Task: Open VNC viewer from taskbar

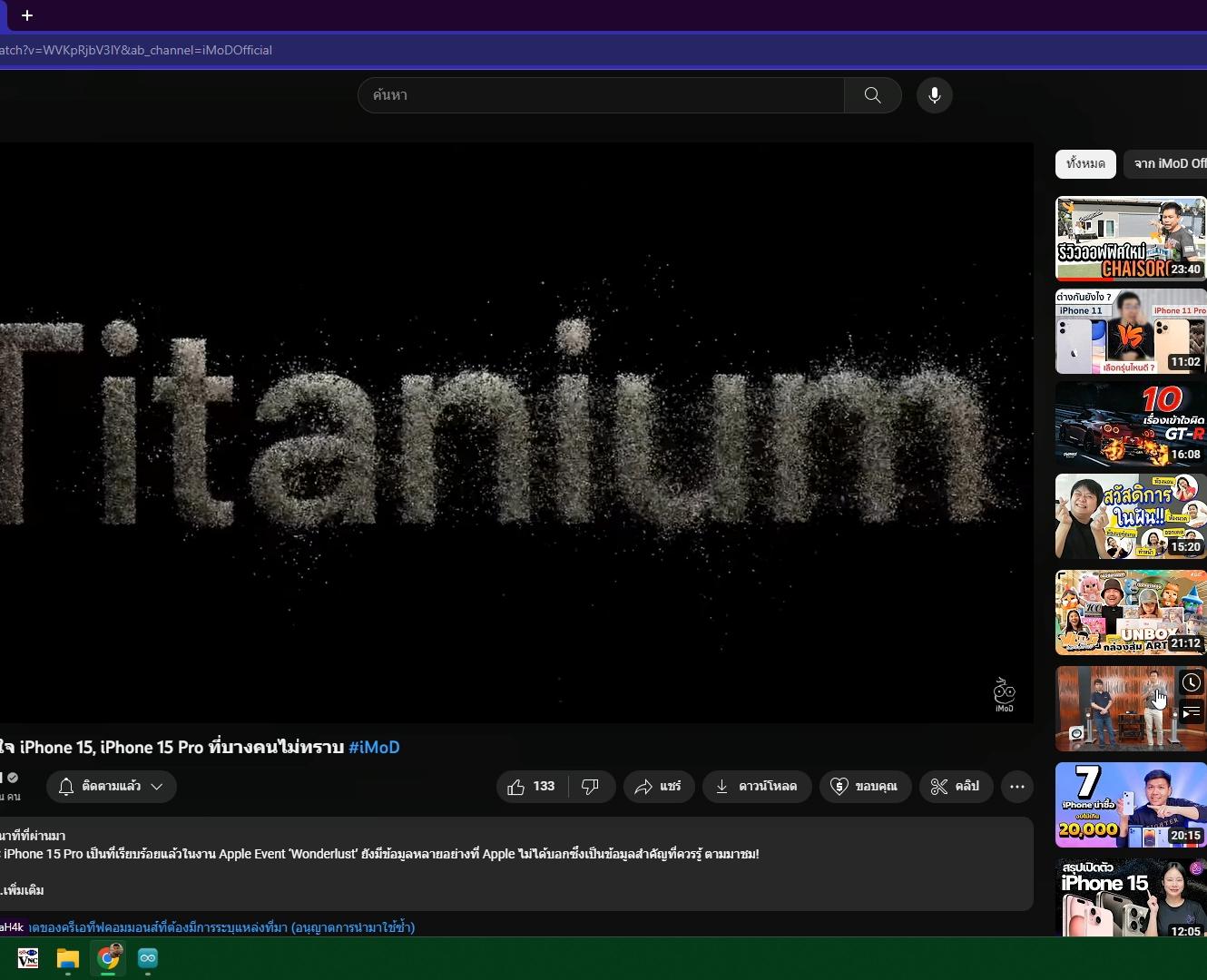Action: click(28, 958)
